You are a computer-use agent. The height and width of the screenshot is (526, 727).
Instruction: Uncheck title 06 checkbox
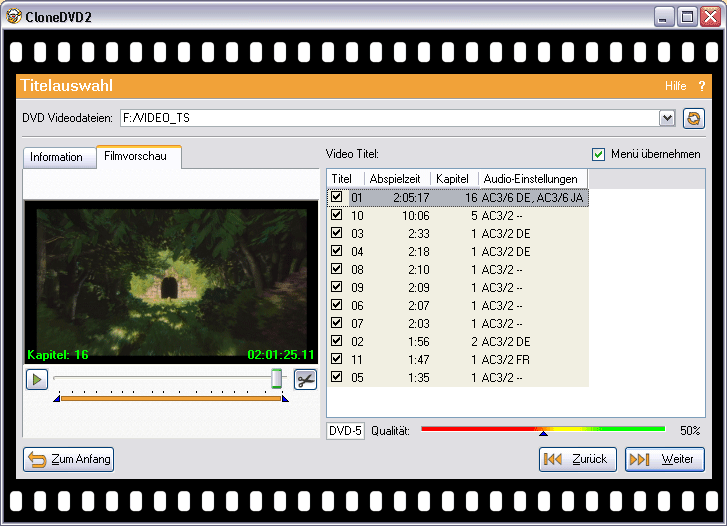click(x=337, y=305)
